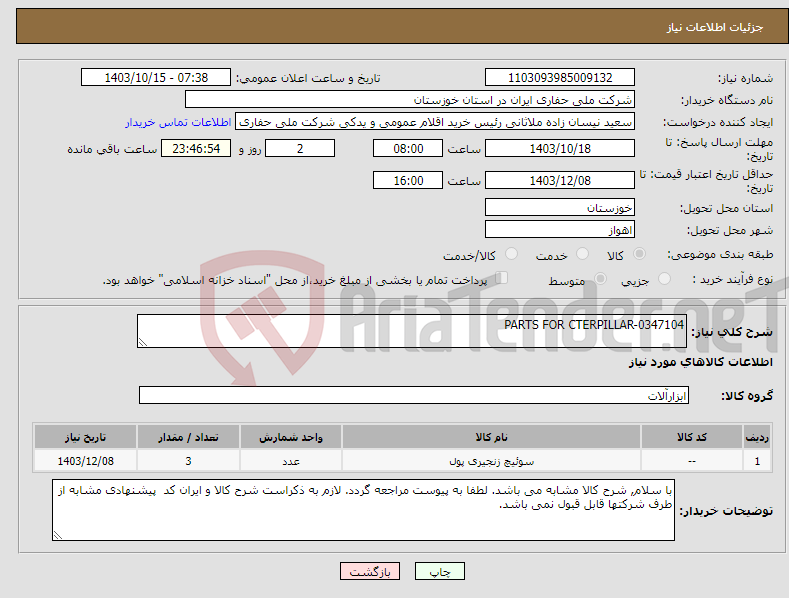Click the response deadline date 1403/10/18

click(x=560, y=148)
